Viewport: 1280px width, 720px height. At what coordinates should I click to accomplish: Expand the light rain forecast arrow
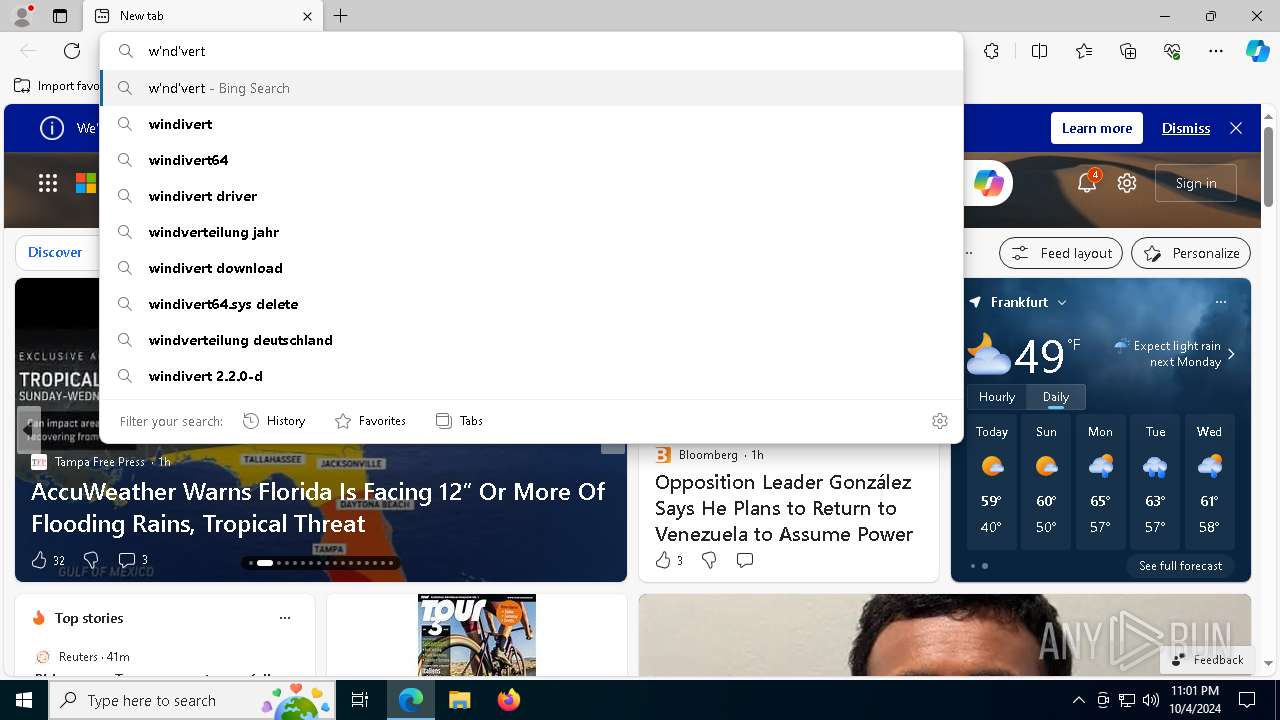[x=1231, y=354]
